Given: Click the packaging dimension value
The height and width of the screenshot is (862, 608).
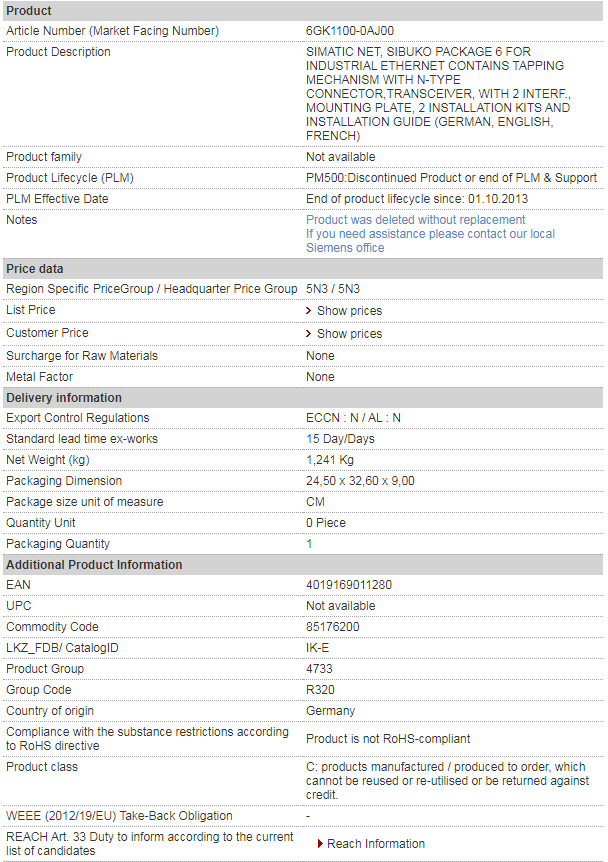Looking at the screenshot, I should coord(360,481).
